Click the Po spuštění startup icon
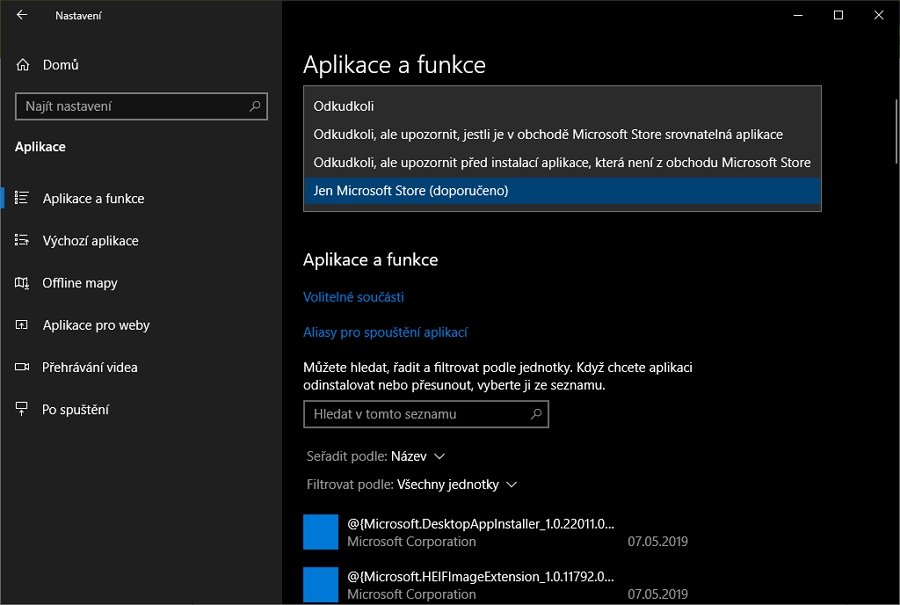 click(22, 409)
